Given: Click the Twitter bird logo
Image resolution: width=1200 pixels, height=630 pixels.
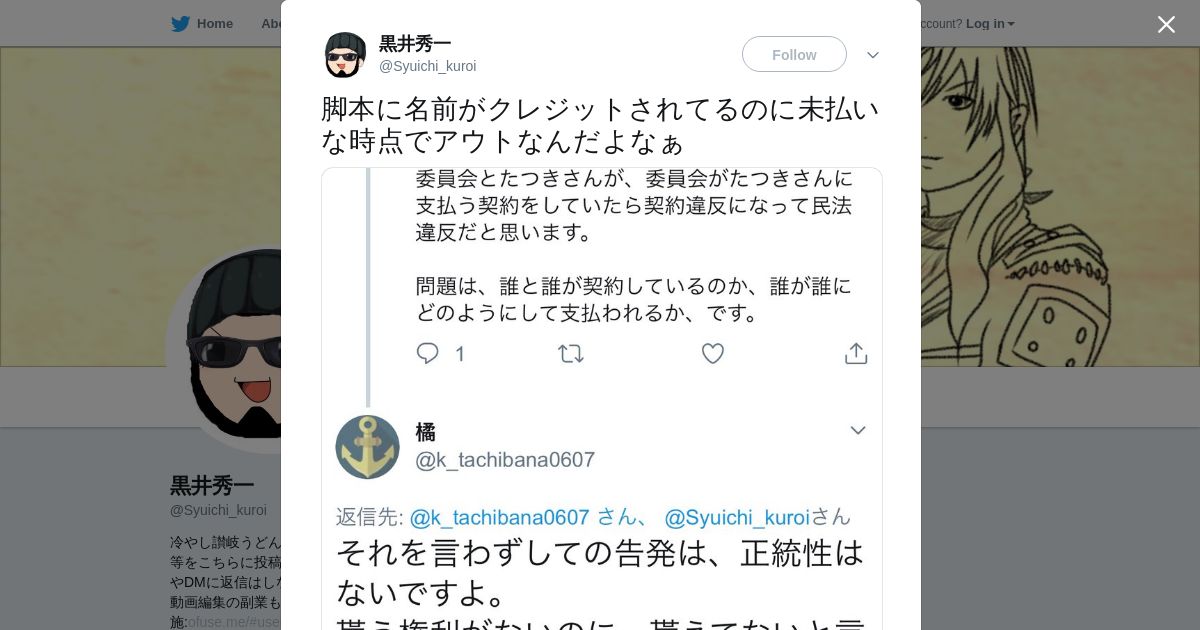Looking at the screenshot, I should (180, 24).
